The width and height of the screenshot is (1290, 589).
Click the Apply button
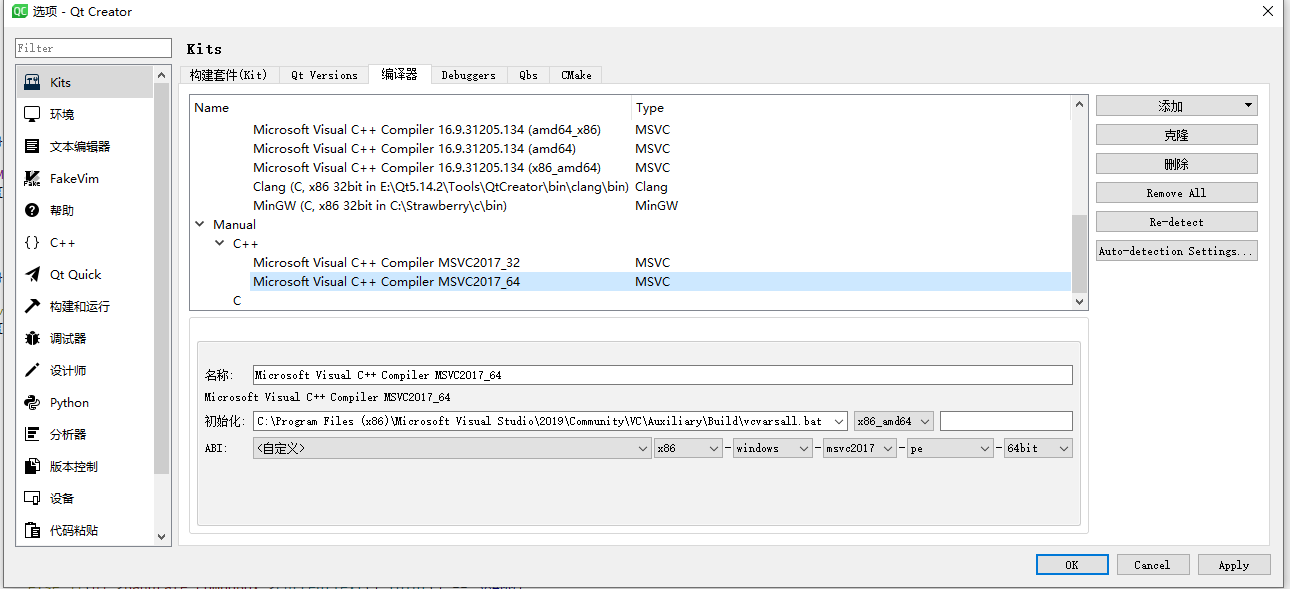[x=1234, y=565]
